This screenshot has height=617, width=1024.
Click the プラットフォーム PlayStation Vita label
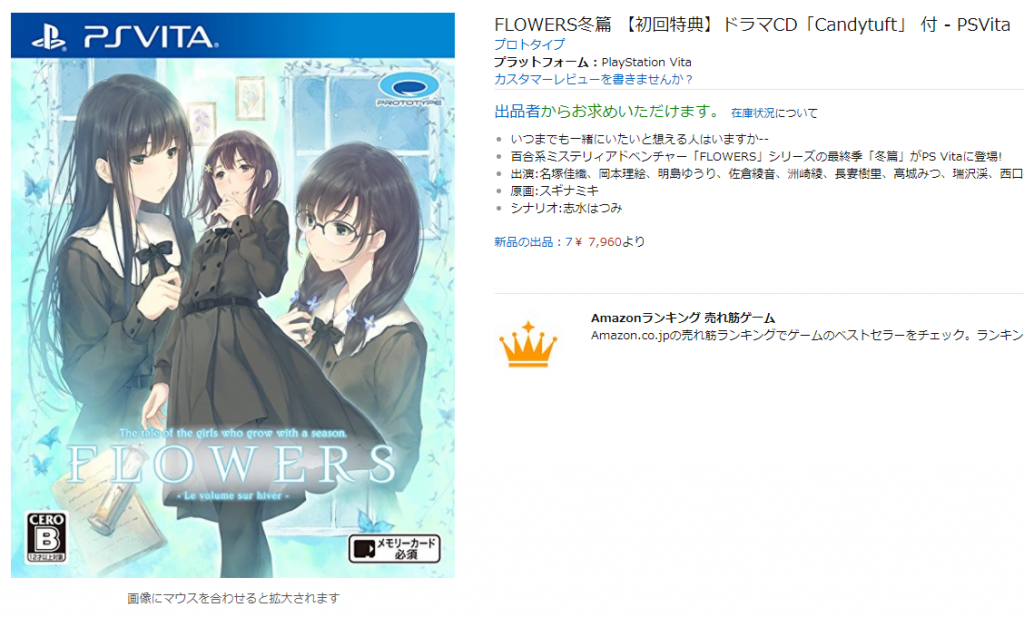click(593, 62)
